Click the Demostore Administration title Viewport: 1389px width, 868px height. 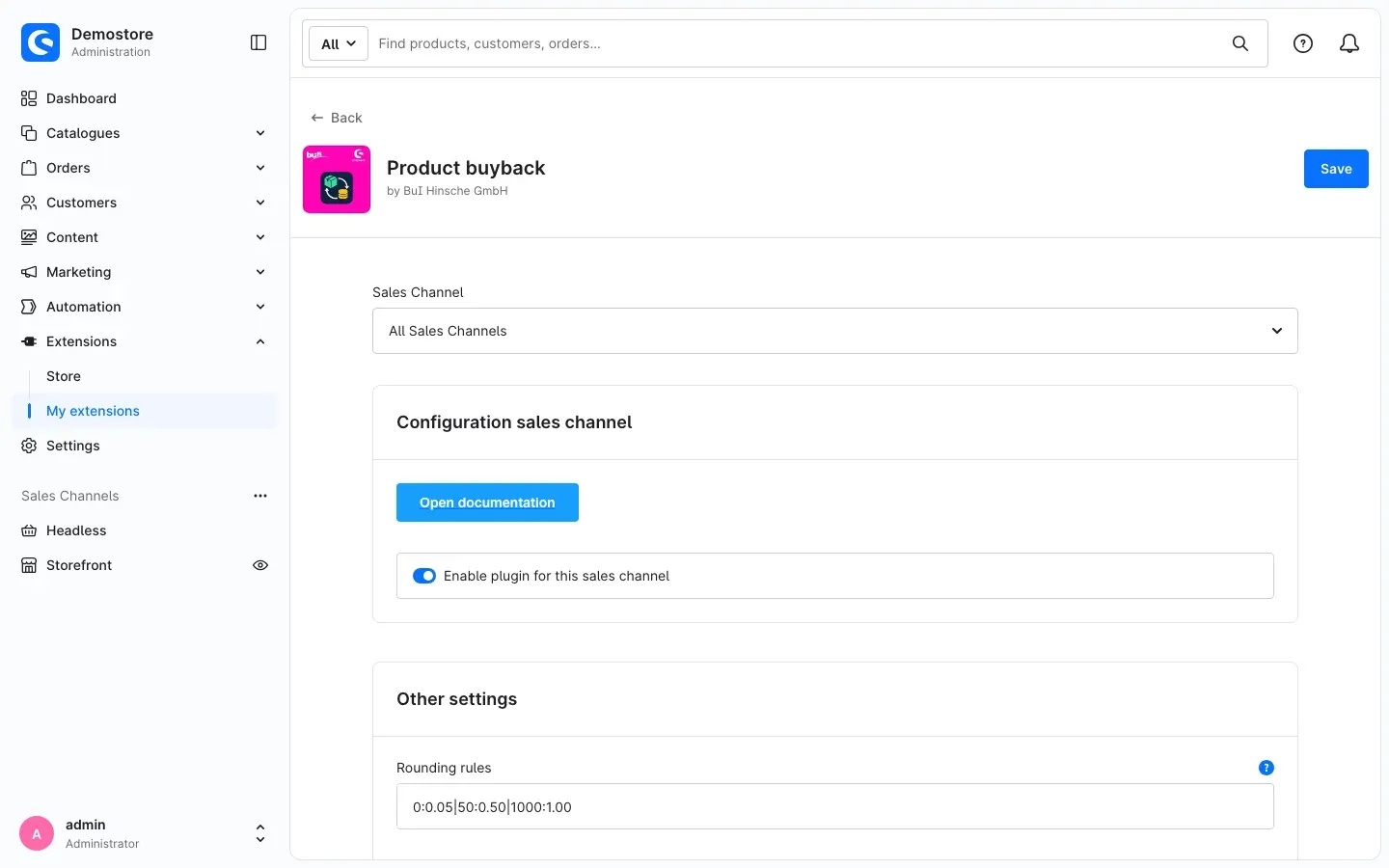pyautogui.click(x=112, y=41)
